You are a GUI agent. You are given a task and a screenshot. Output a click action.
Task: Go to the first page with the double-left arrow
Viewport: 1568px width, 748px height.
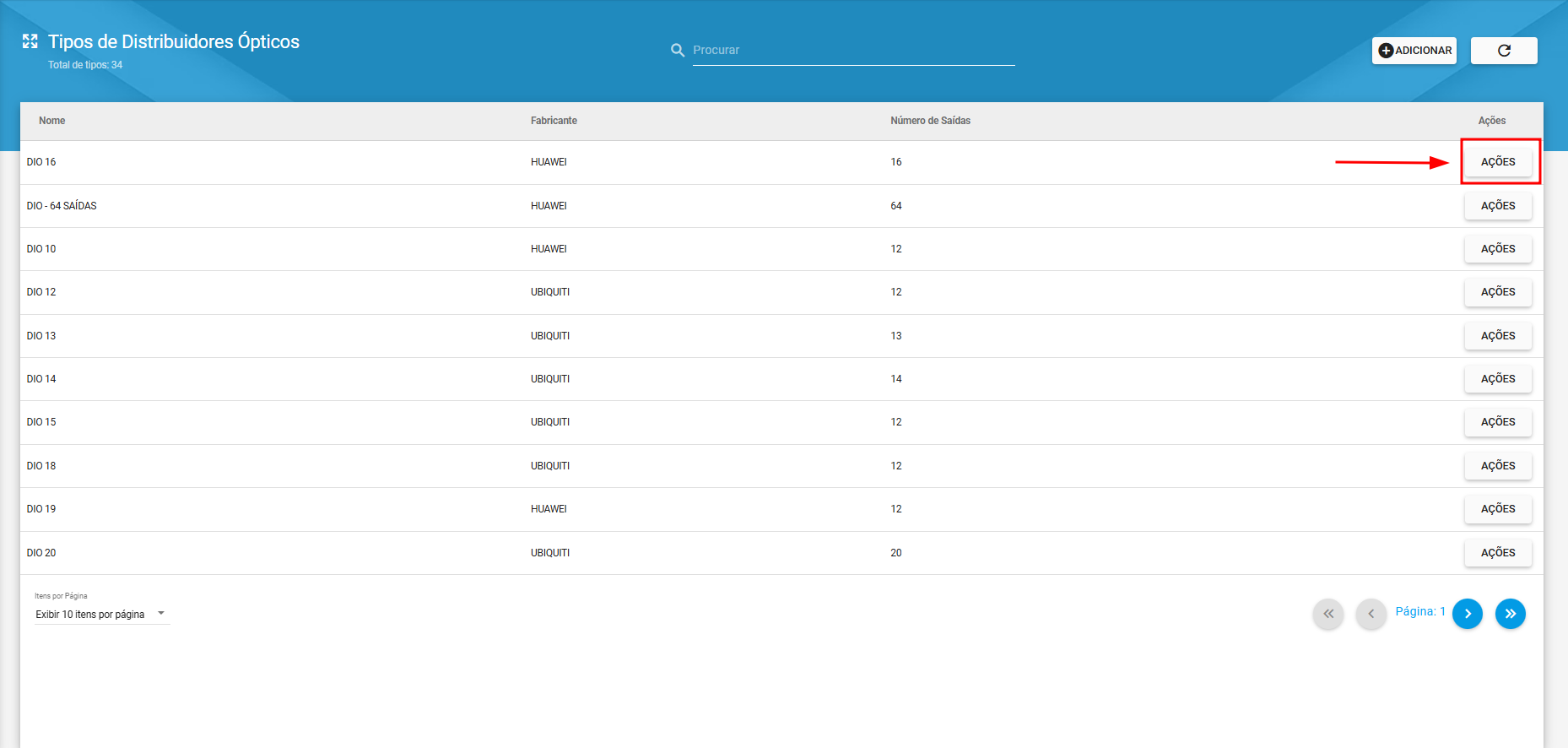(x=1328, y=614)
